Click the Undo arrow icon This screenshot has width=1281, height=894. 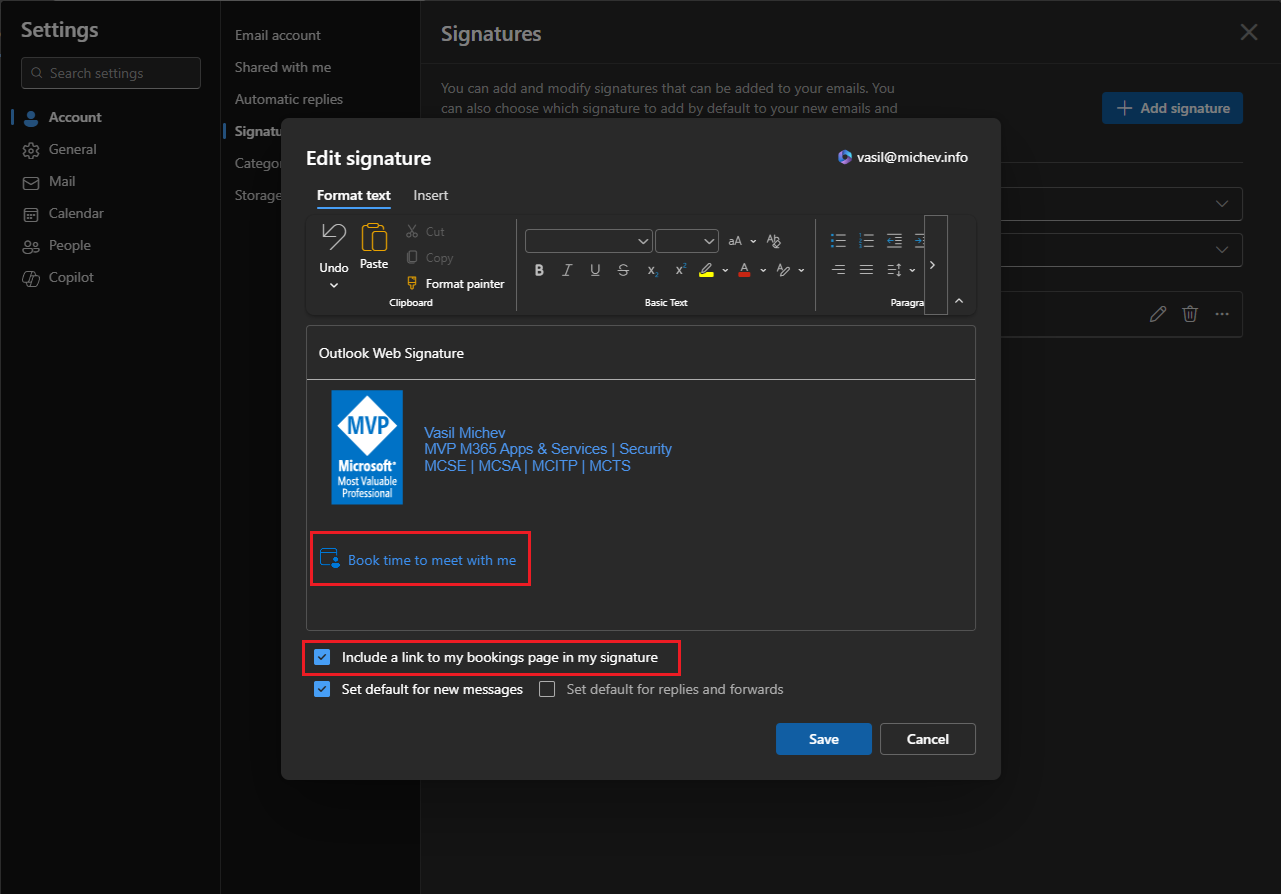pyautogui.click(x=333, y=238)
